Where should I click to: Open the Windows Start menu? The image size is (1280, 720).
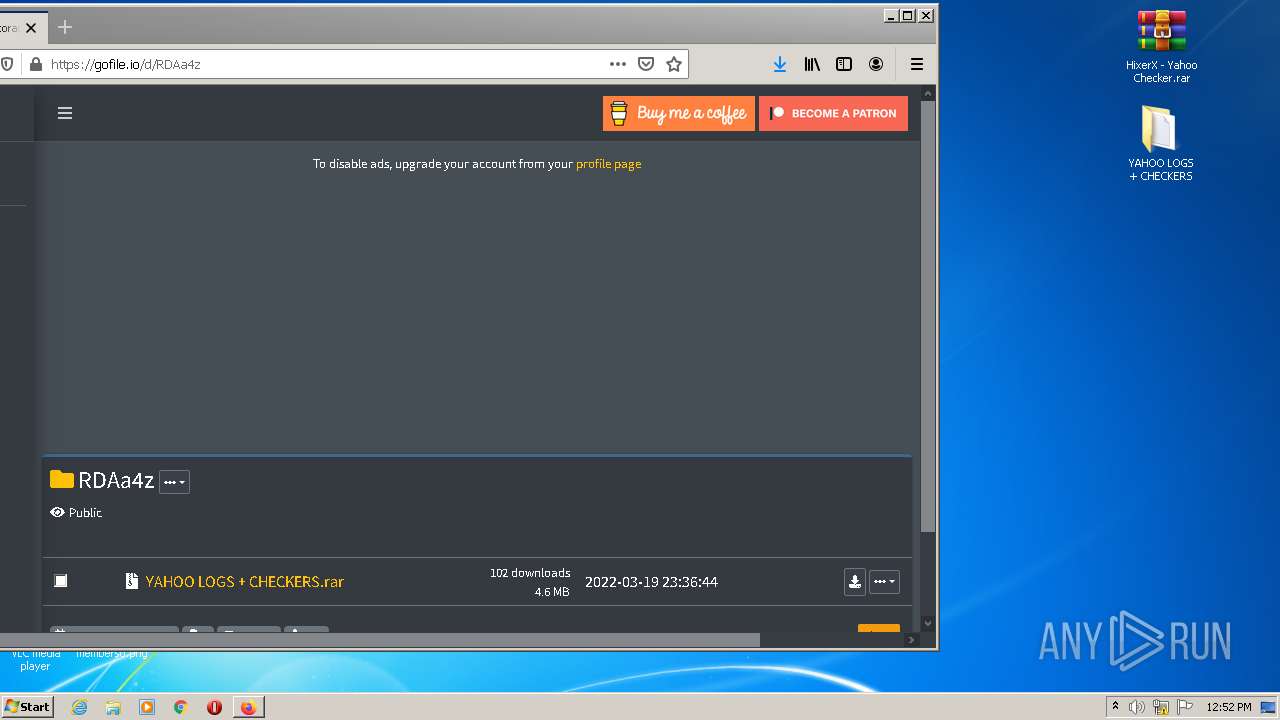28,707
